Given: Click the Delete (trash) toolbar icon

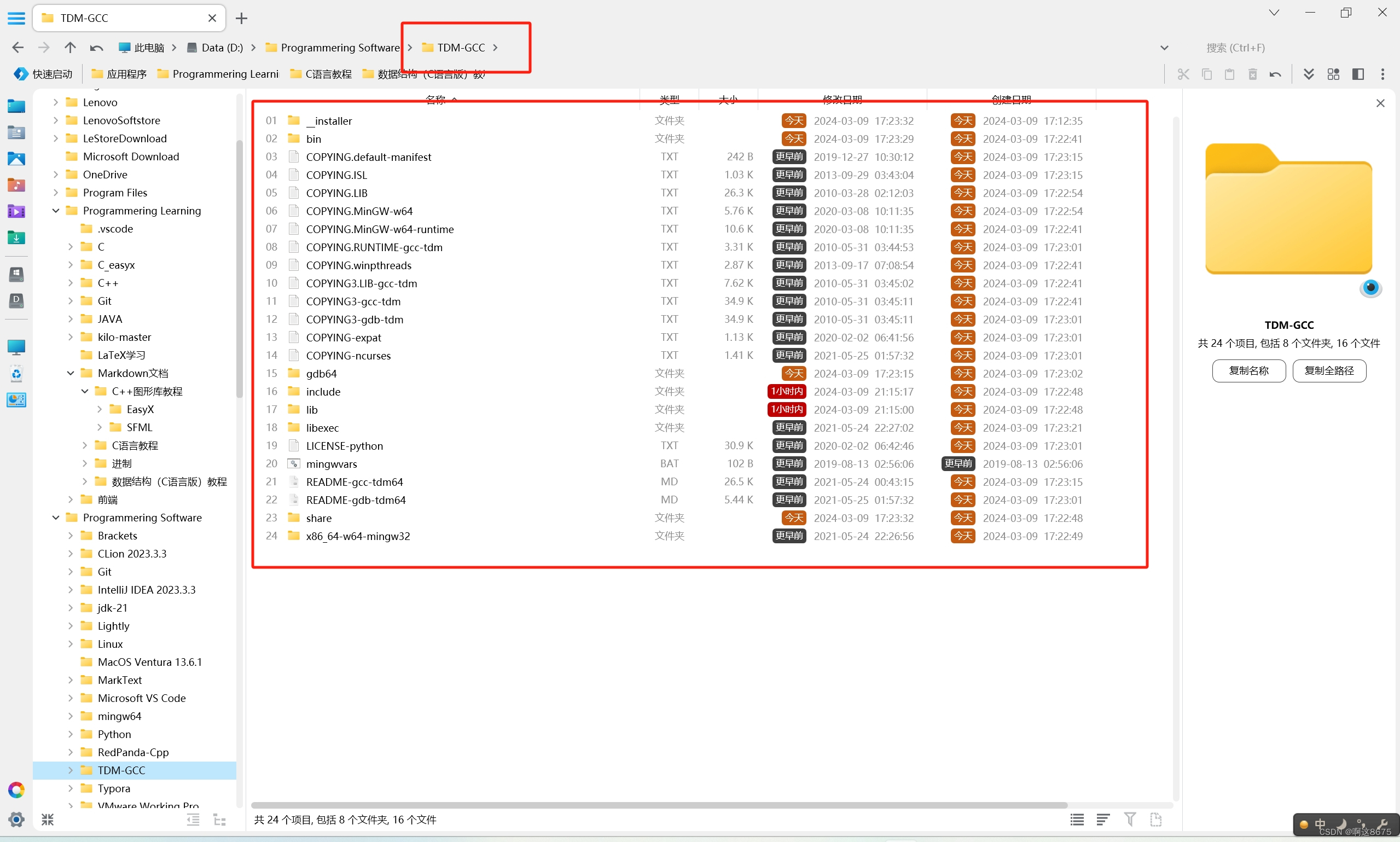Looking at the screenshot, I should [x=1252, y=74].
